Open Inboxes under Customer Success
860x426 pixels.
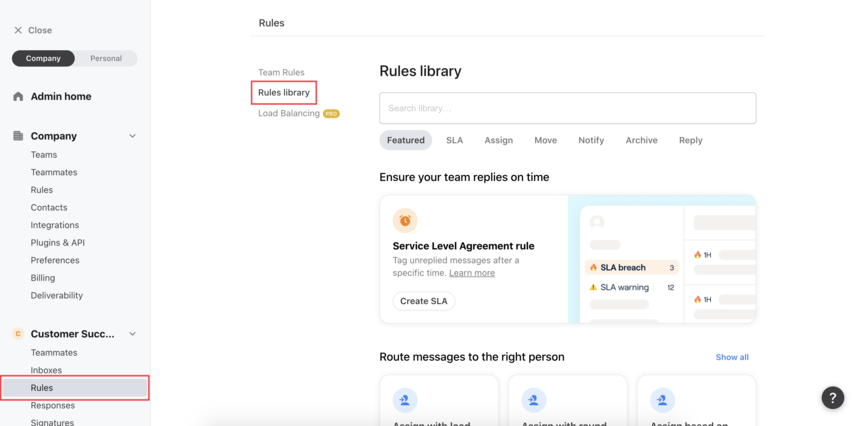point(46,370)
